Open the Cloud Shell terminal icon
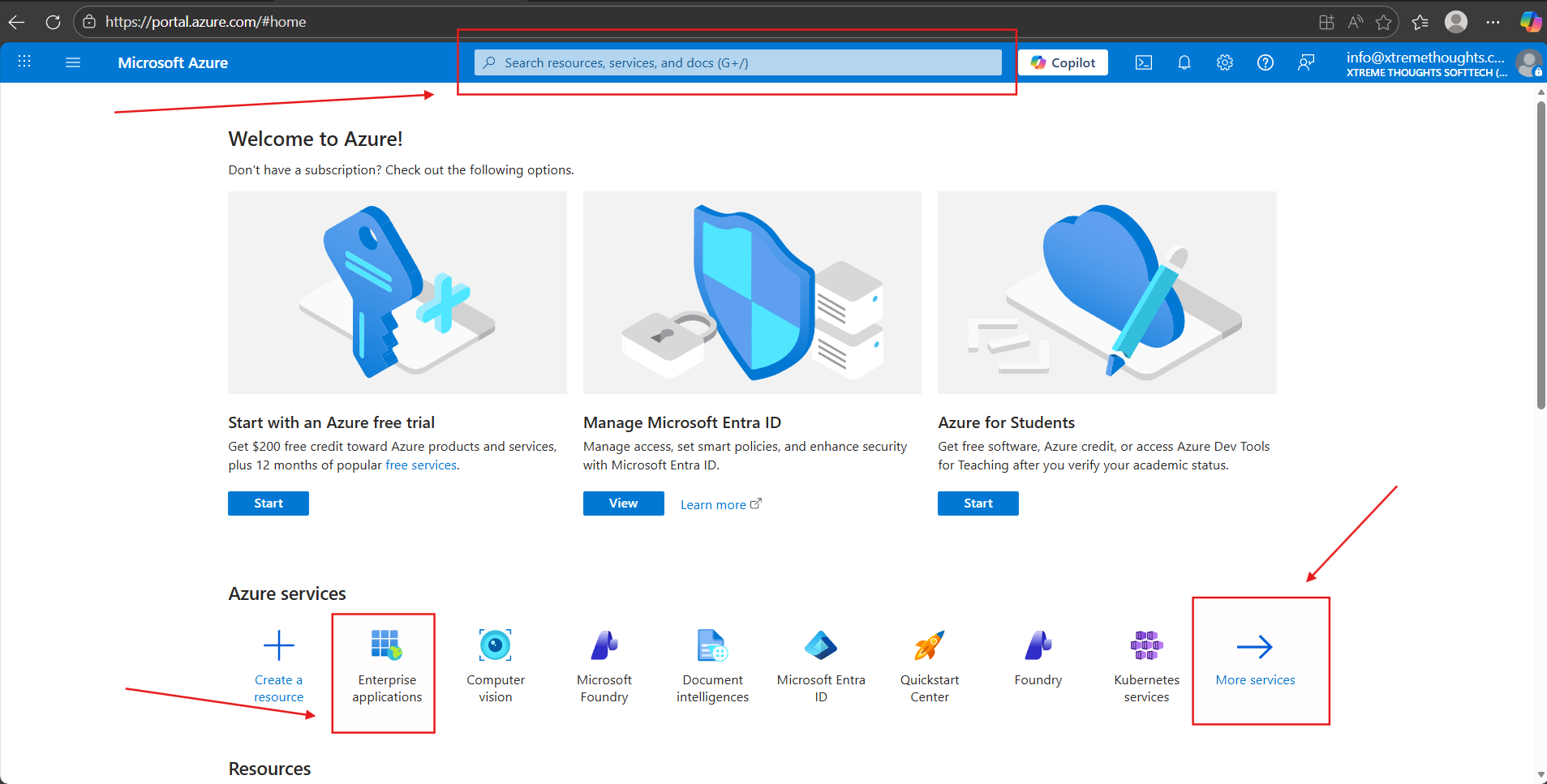This screenshot has height=784, width=1547. [1144, 62]
